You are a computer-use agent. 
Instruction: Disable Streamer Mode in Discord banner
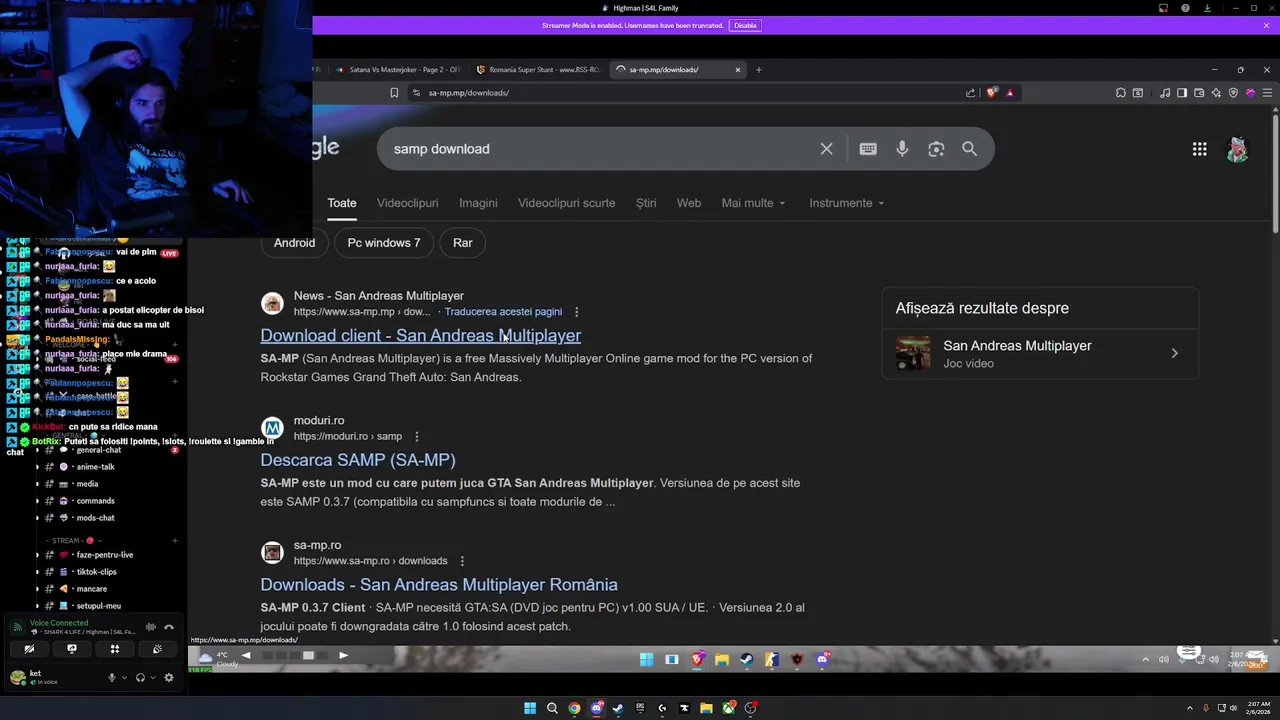(745, 25)
